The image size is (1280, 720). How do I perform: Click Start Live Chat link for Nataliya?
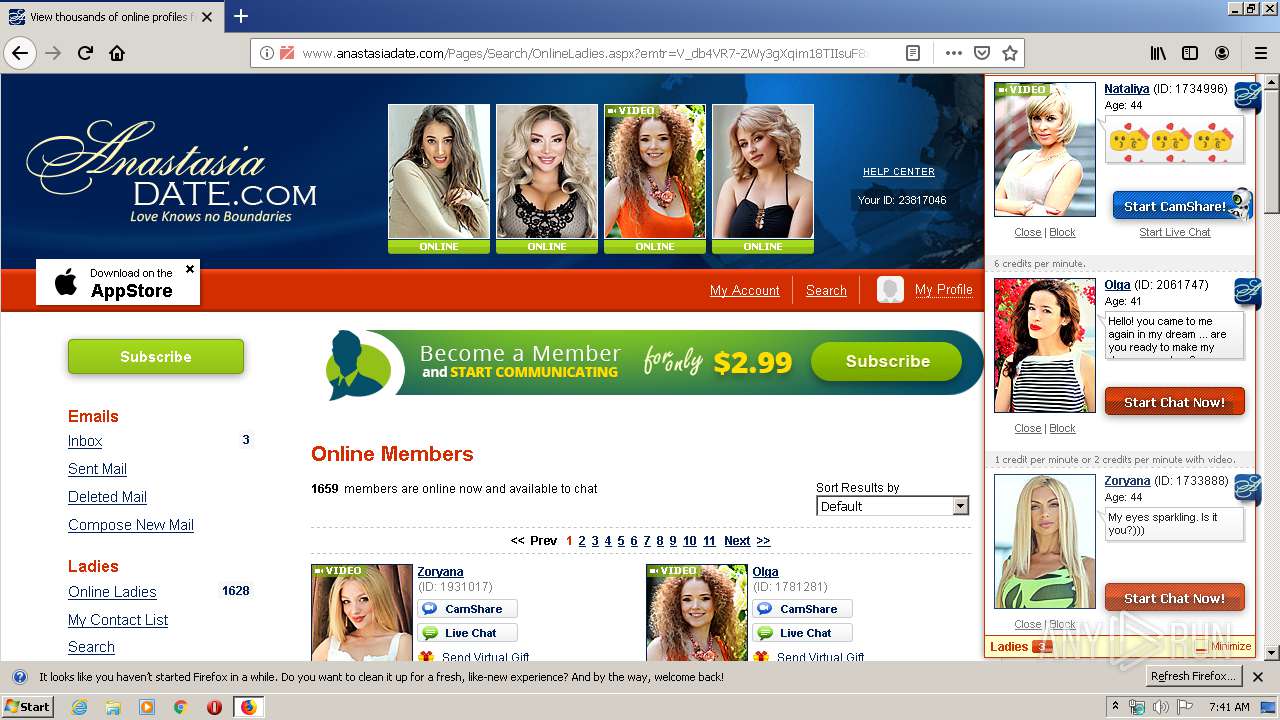coord(1174,232)
